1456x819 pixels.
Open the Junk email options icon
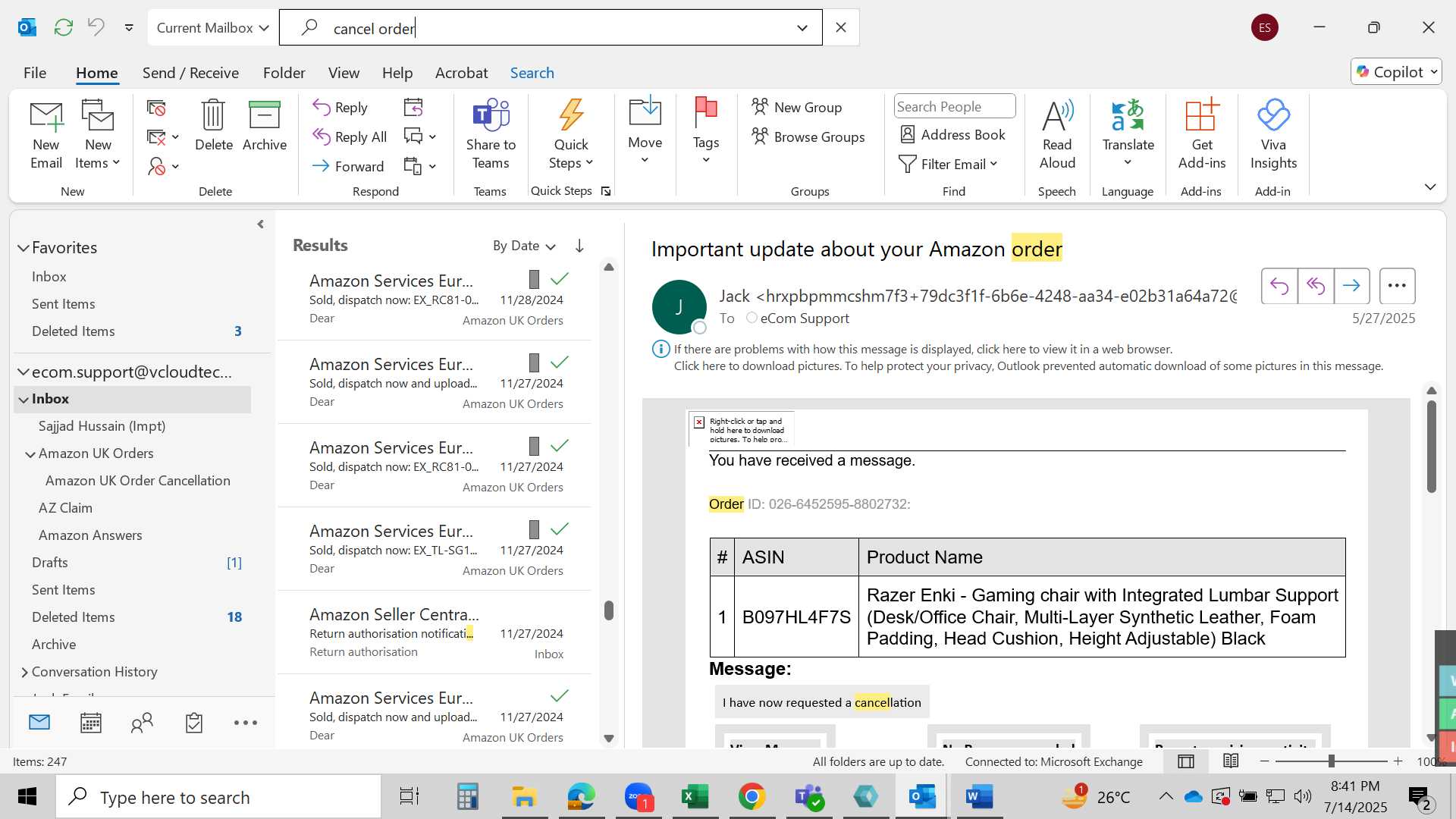pos(163,166)
